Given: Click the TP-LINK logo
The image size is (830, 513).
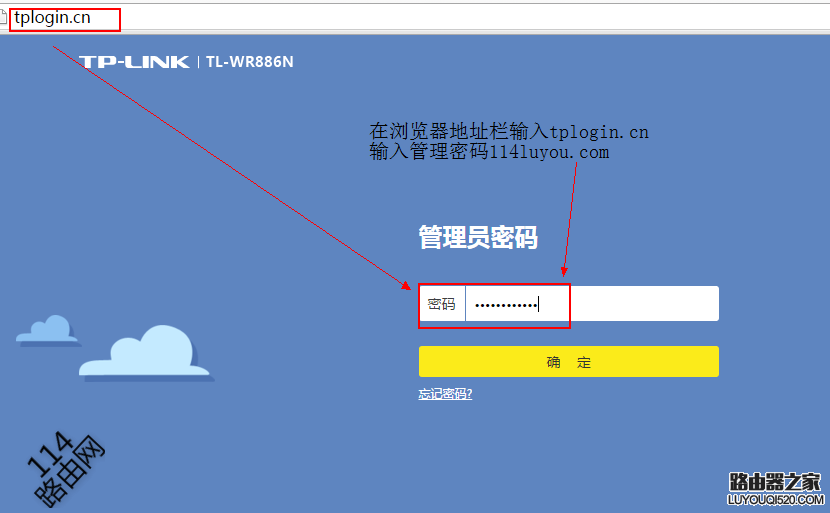Looking at the screenshot, I should point(134,62).
